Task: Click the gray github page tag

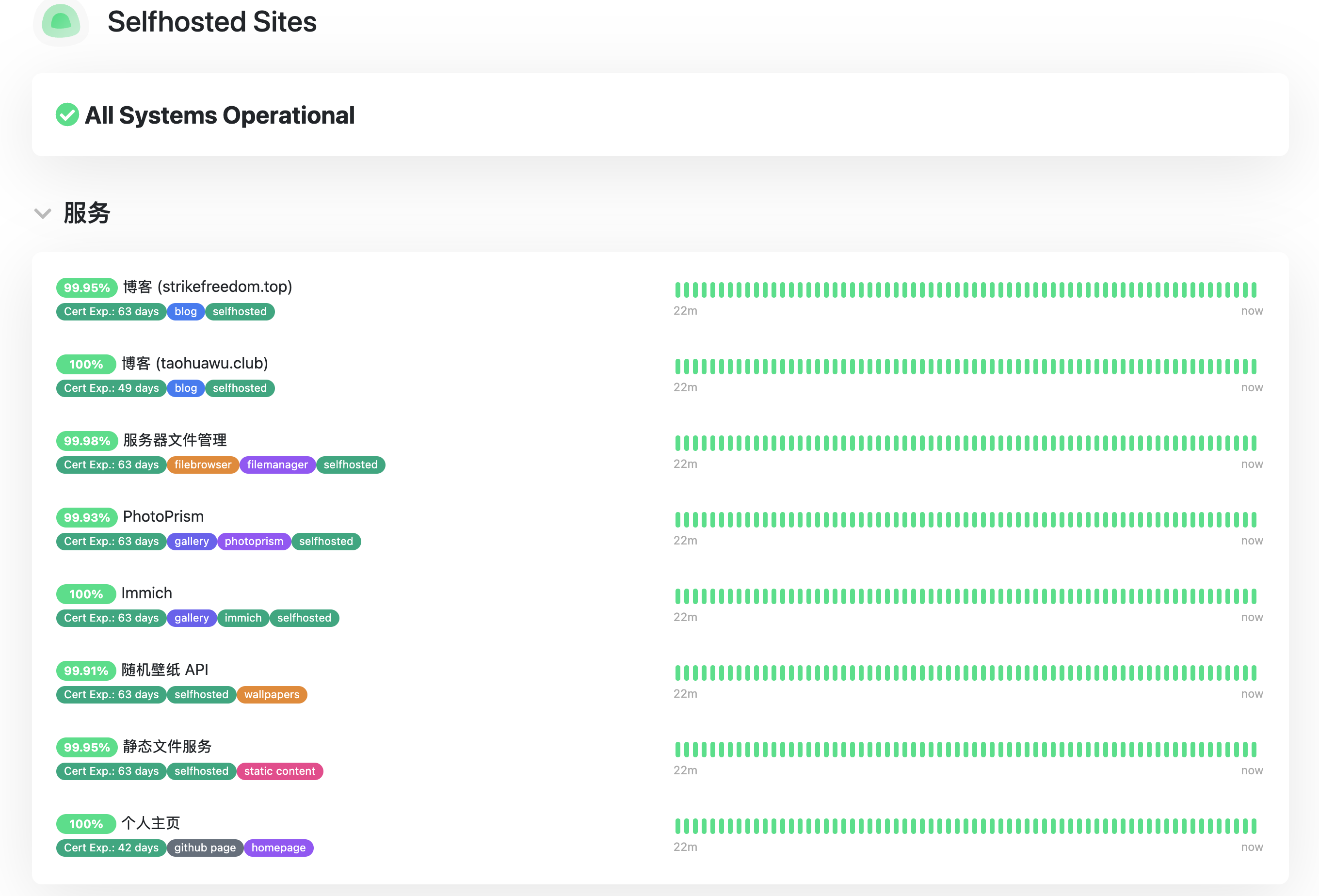Action: (x=205, y=848)
